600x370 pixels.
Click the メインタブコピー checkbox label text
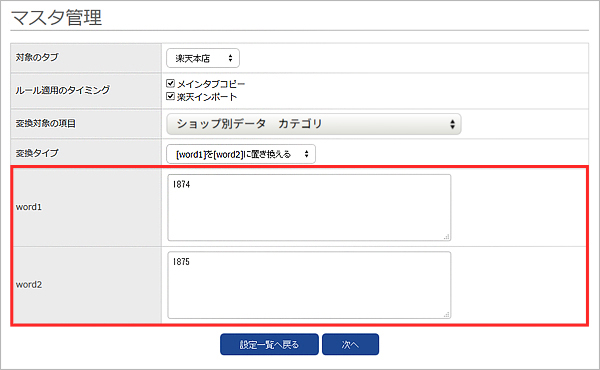[211, 84]
